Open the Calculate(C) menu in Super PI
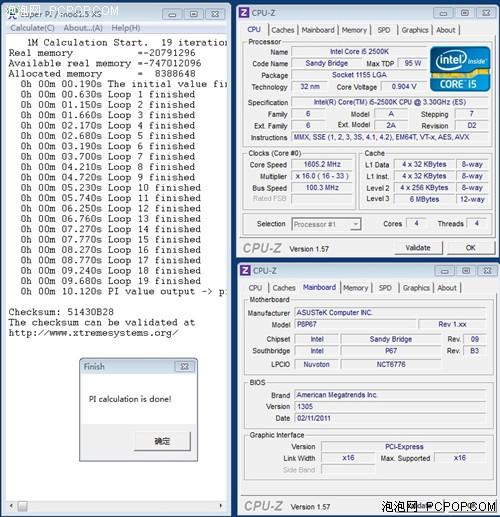 click(x=32, y=28)
